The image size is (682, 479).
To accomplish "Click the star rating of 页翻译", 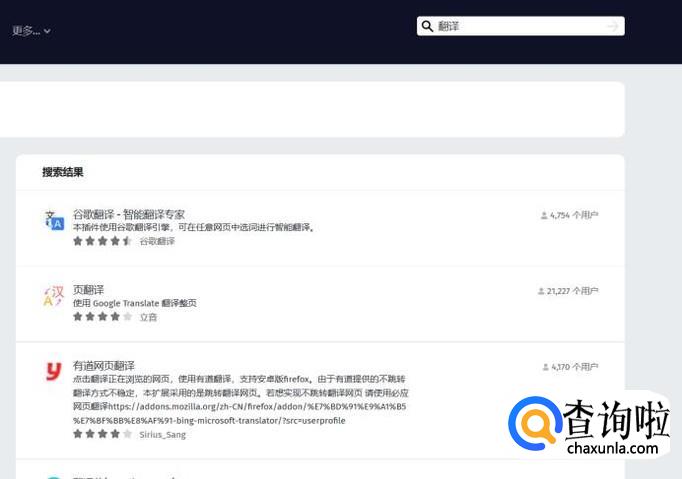I will pos(102,316).
